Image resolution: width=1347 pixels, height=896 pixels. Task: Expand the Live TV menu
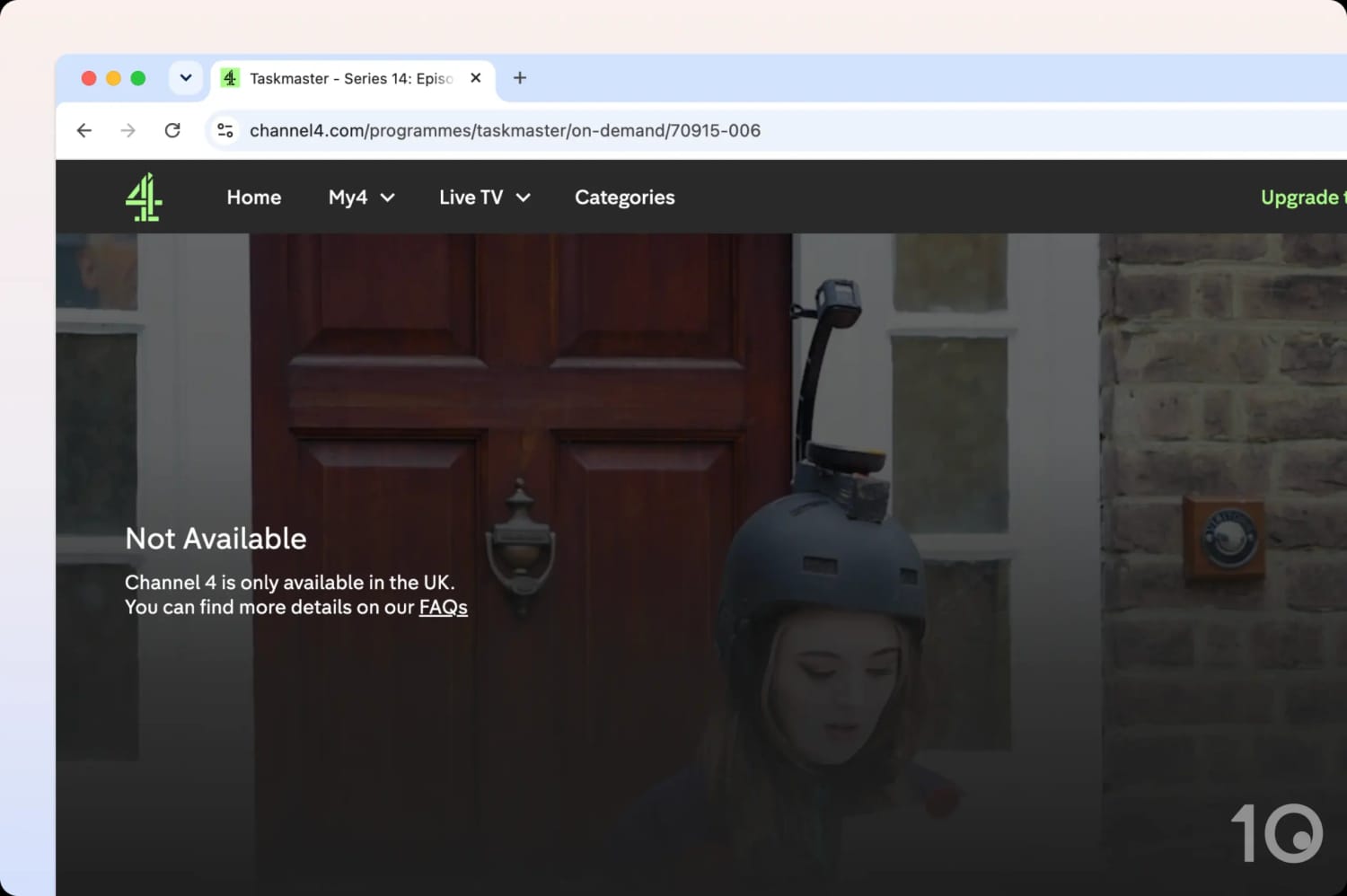[x=485, y=198]
